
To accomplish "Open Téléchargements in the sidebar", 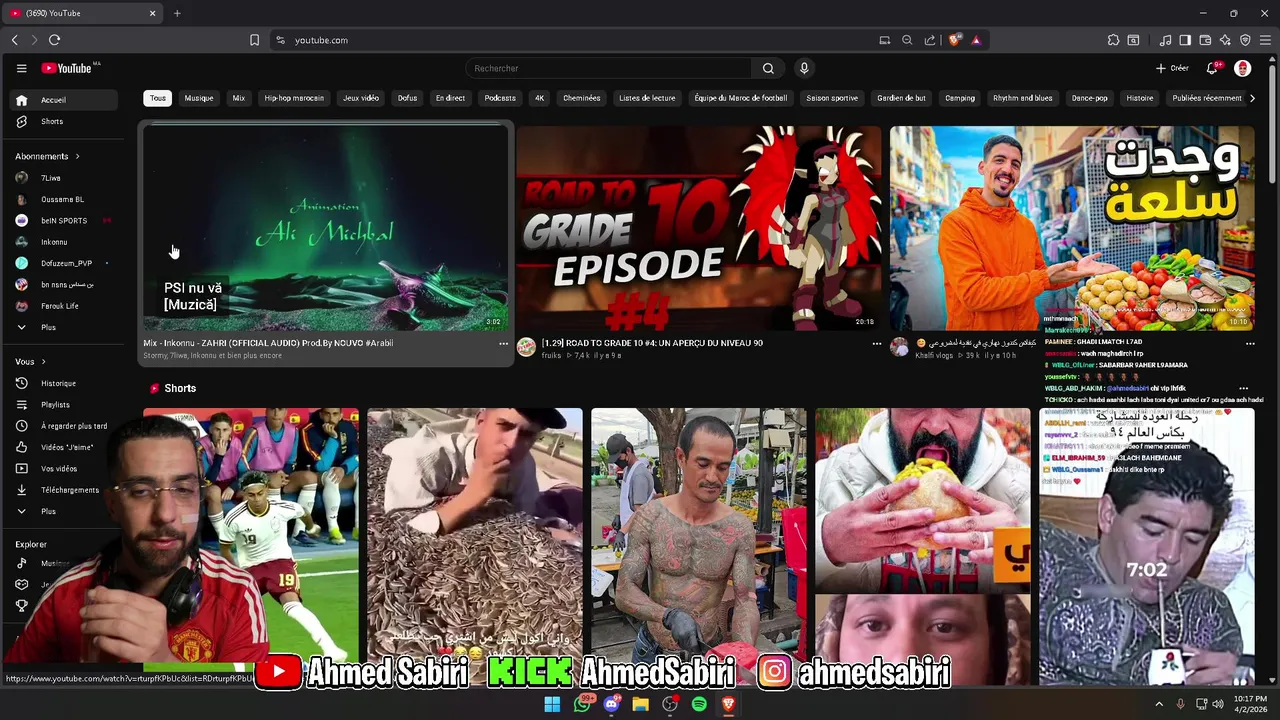I will pos(63,490).
